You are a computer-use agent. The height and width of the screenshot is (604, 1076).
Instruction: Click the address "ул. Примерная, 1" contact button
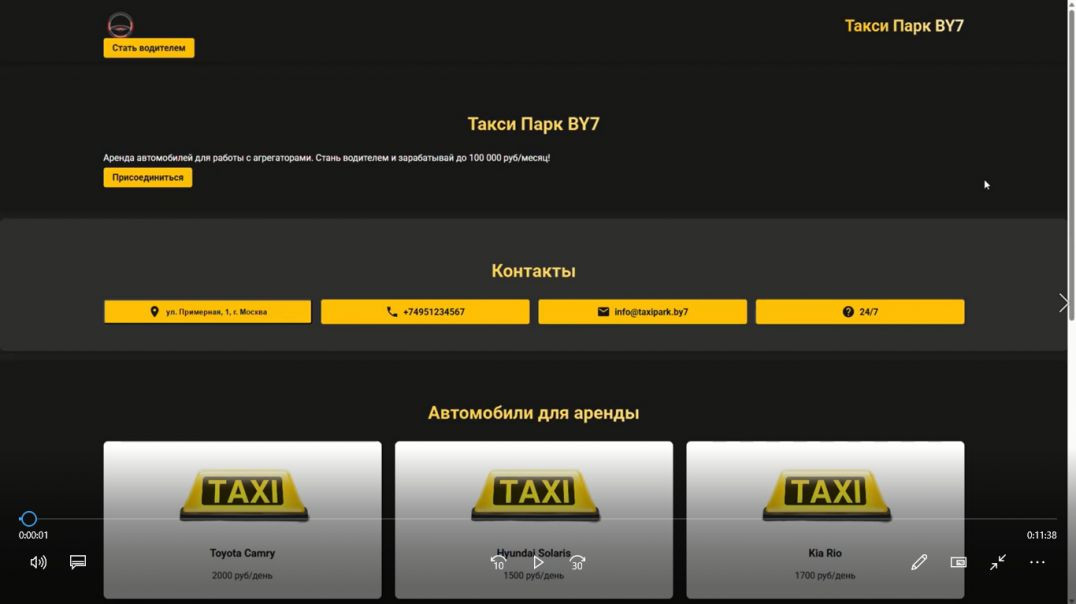tap(207, 312)
